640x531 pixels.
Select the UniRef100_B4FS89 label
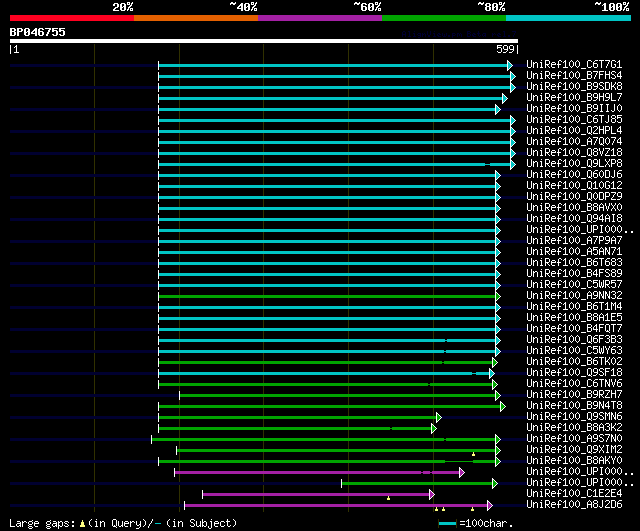pos(574,274)
